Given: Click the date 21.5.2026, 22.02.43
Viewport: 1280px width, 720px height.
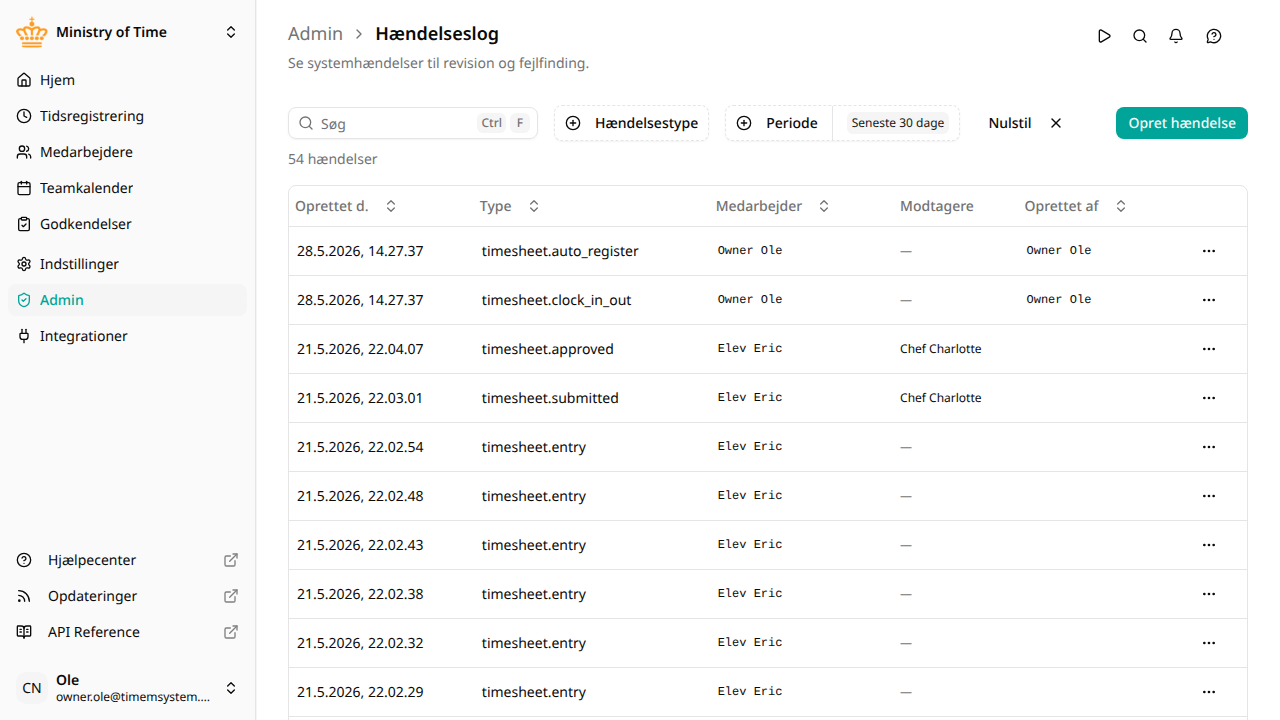Looking at the screenshot, I should pyautogui.click(x=360, y=545).
